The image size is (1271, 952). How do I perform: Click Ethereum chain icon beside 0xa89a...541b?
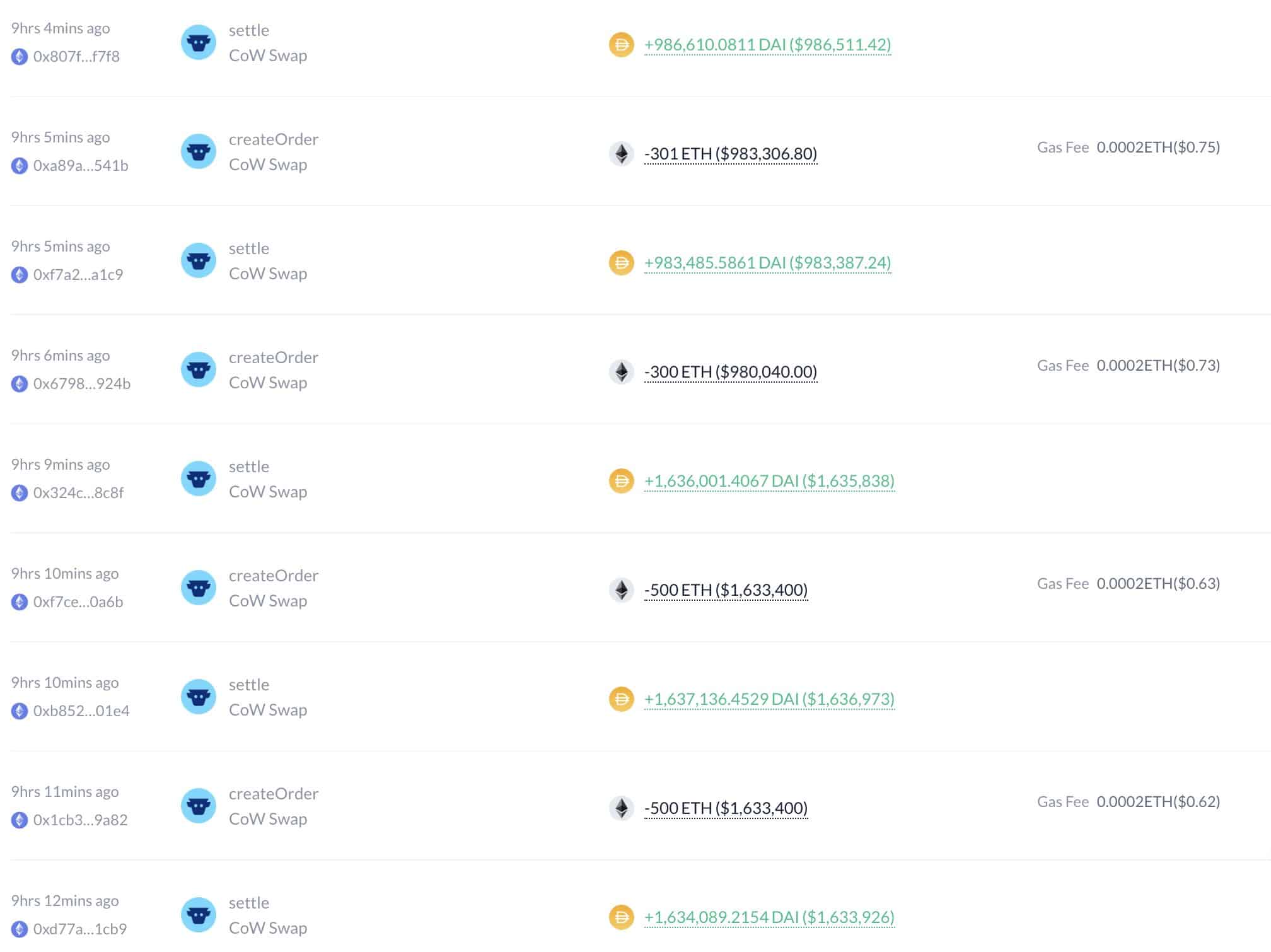click(x=20, y=166)
